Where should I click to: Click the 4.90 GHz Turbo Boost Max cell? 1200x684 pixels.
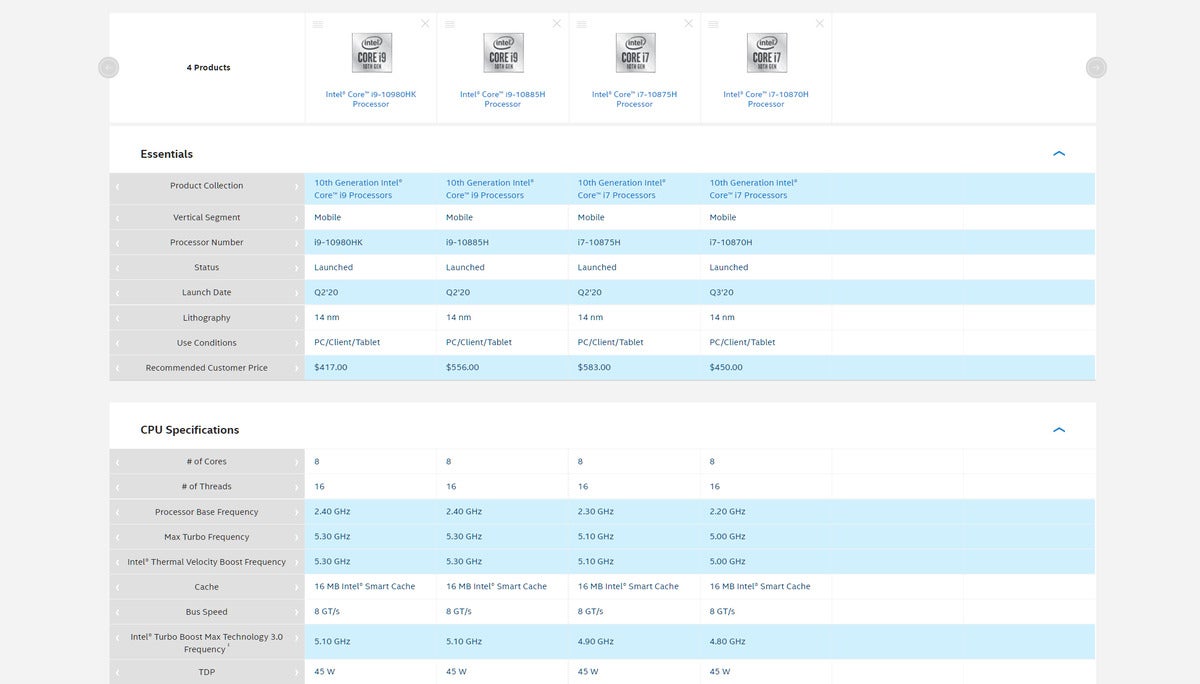coord(596,641)
